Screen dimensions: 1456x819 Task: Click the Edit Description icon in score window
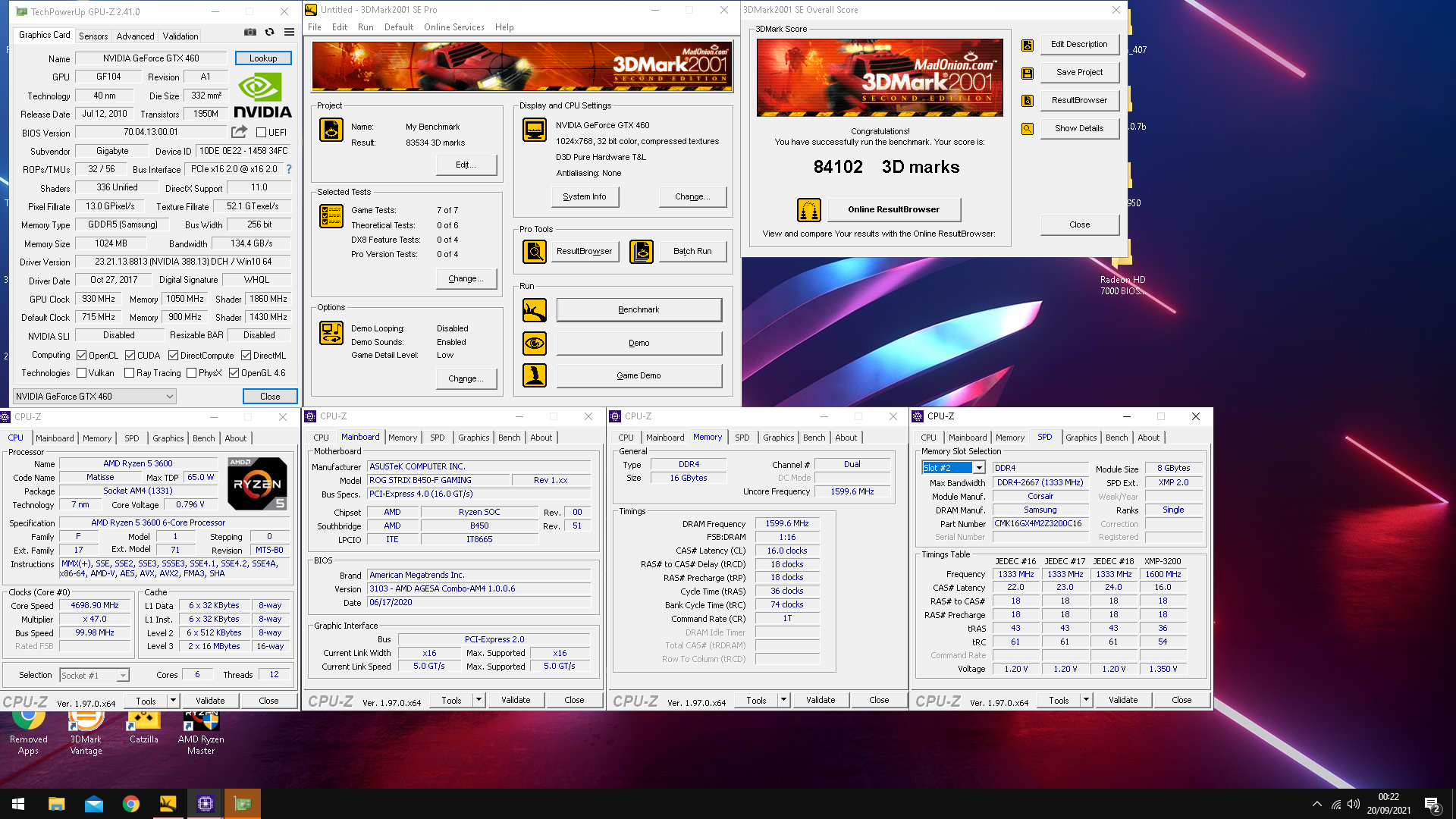pyautogui.click(x=1028, y=45)
